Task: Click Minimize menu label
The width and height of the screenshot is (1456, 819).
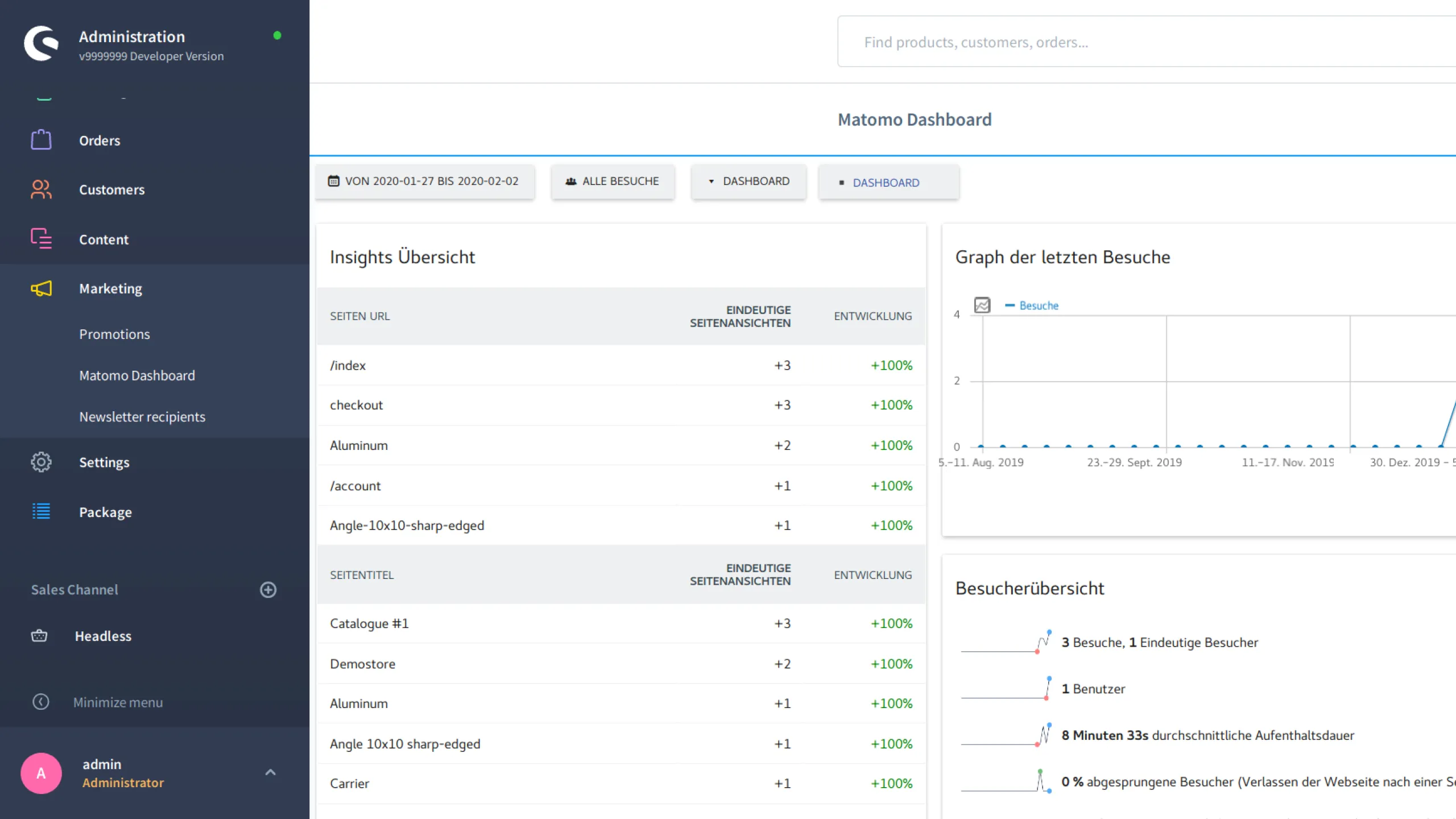Action: [118, 702]
